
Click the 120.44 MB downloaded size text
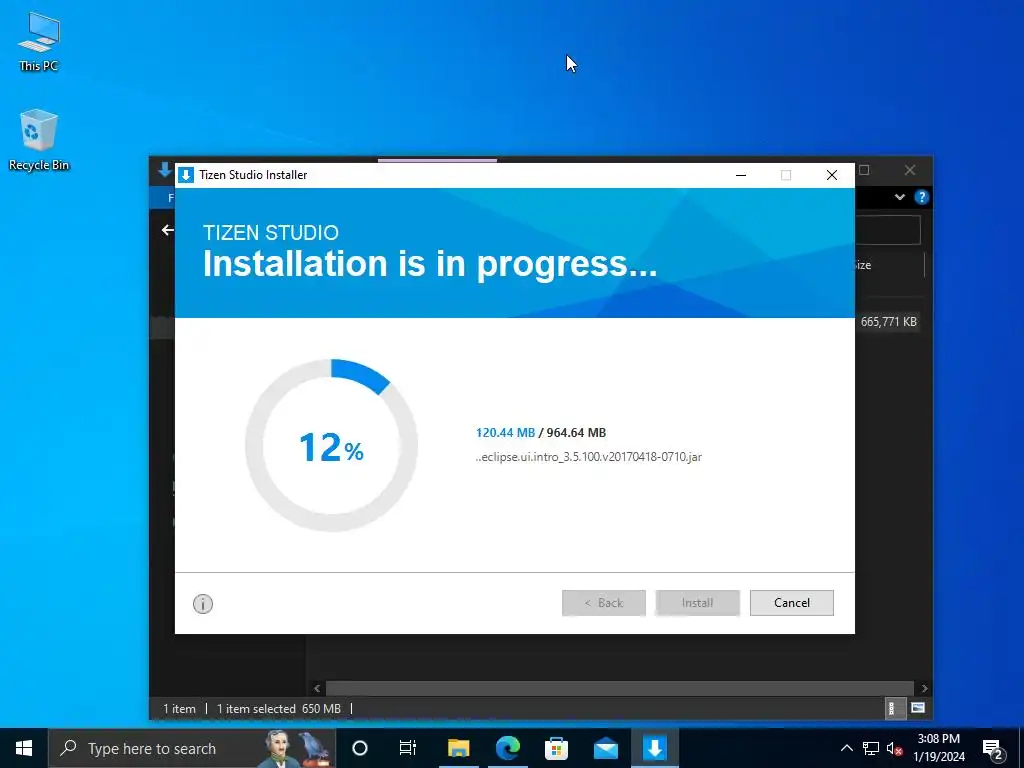[505, 432]
